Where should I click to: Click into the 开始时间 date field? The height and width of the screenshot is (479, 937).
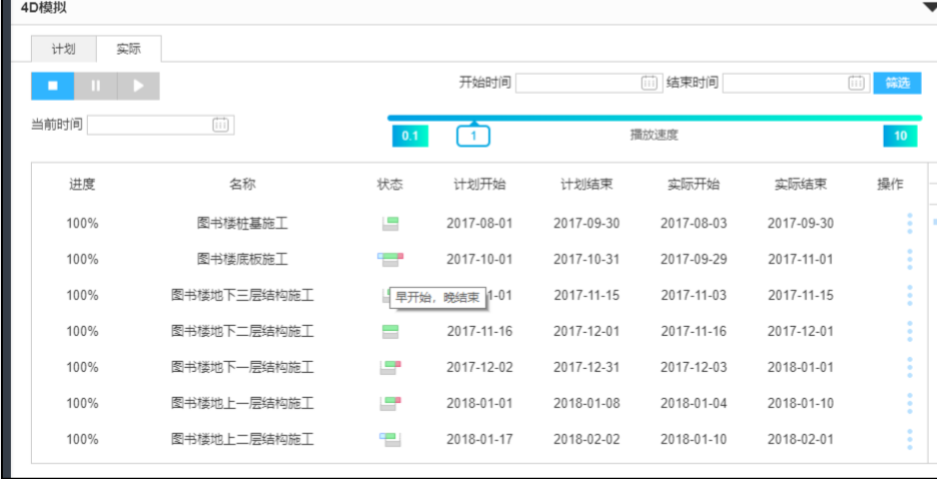point(589,83)
